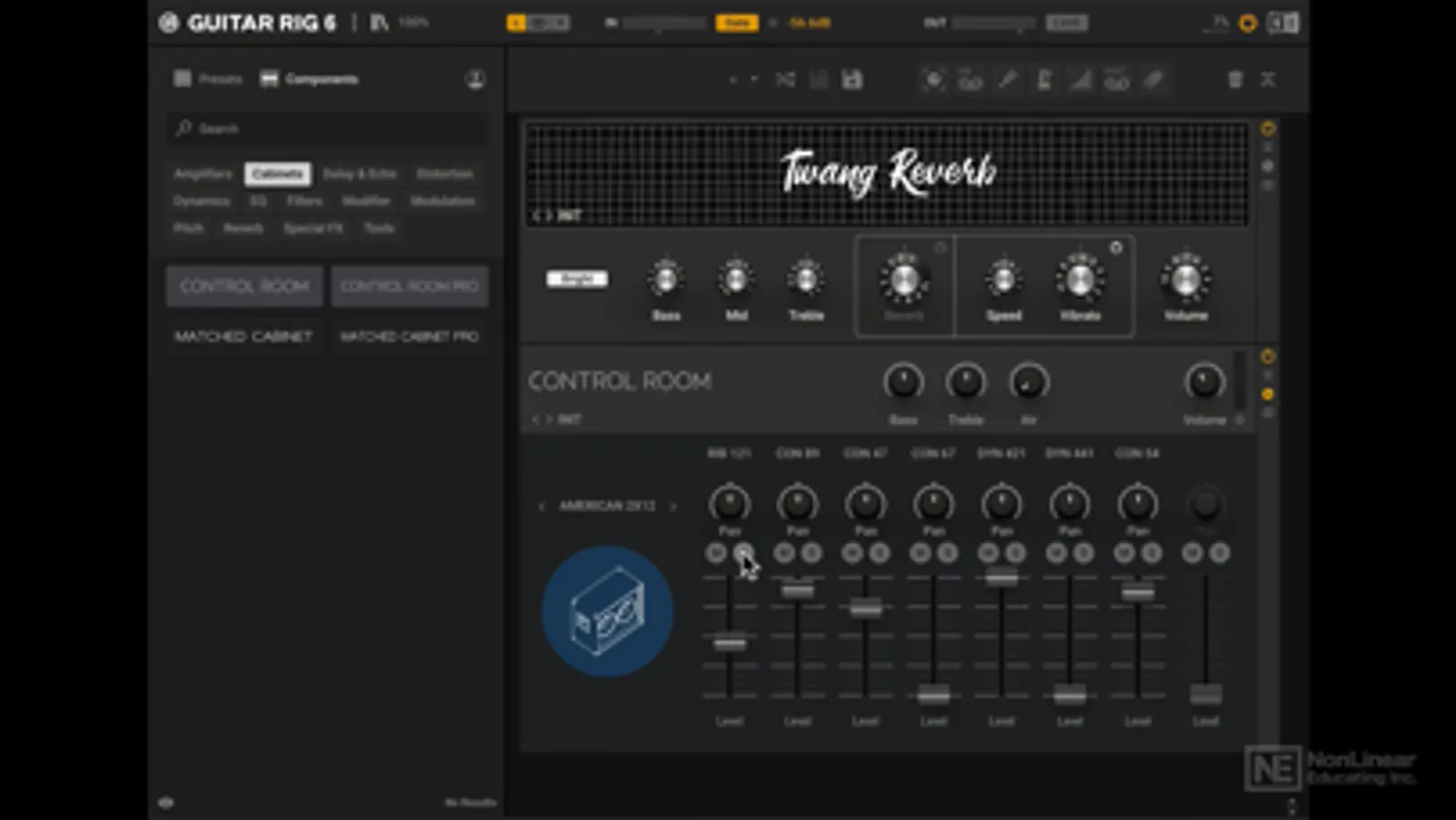Click the RIB 121 level fader
This screenshot has width=1456, height=820.
pos(729,643)
